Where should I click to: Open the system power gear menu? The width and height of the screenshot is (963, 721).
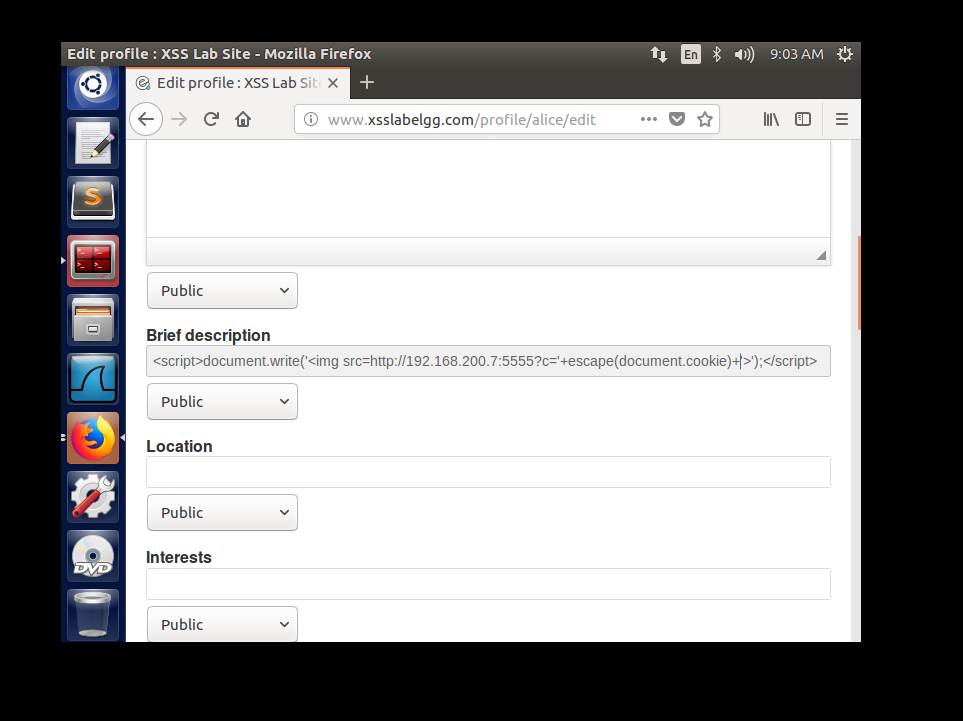[x=845, y=54]
